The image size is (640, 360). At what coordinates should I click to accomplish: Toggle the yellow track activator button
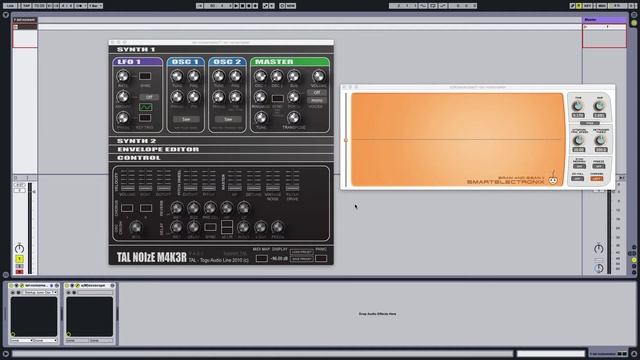19,259
